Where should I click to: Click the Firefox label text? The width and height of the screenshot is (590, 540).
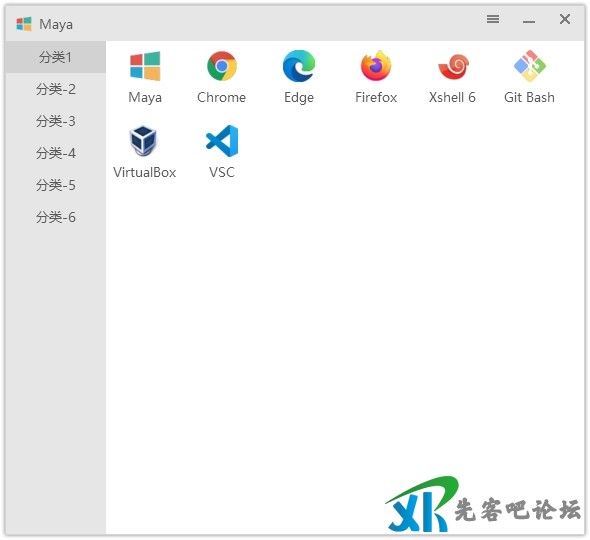pyautogui.click(x=376, y=97)
